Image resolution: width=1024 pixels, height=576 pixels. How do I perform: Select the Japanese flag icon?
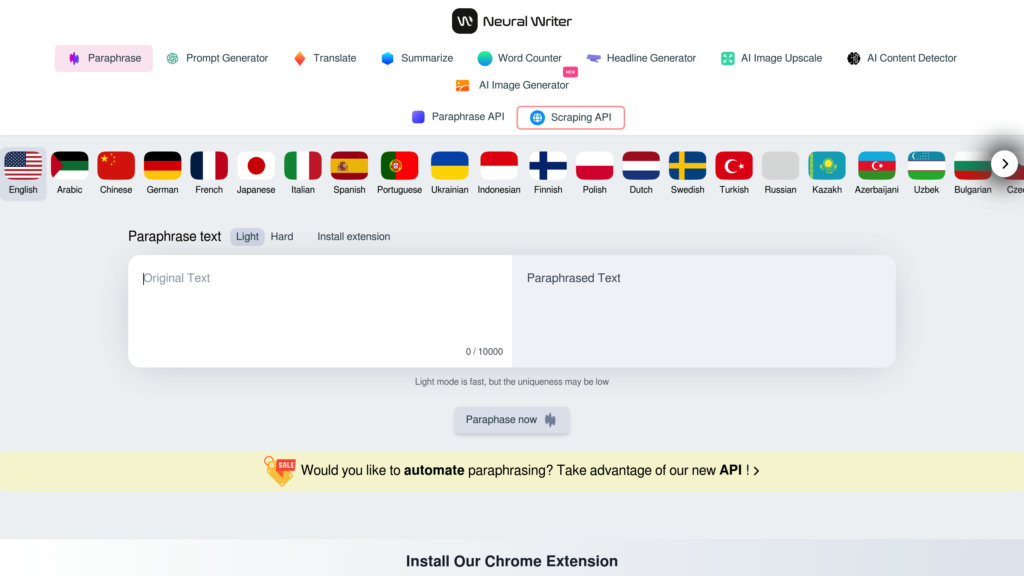point(256,166)
